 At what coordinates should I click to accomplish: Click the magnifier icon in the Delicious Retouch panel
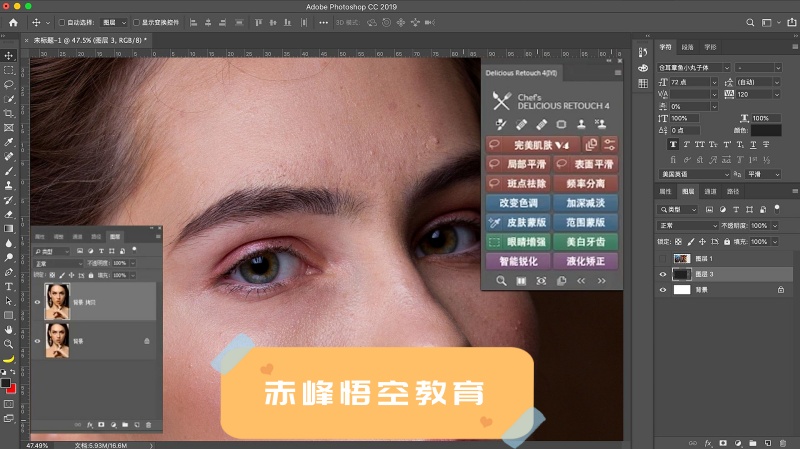[499, 281]
